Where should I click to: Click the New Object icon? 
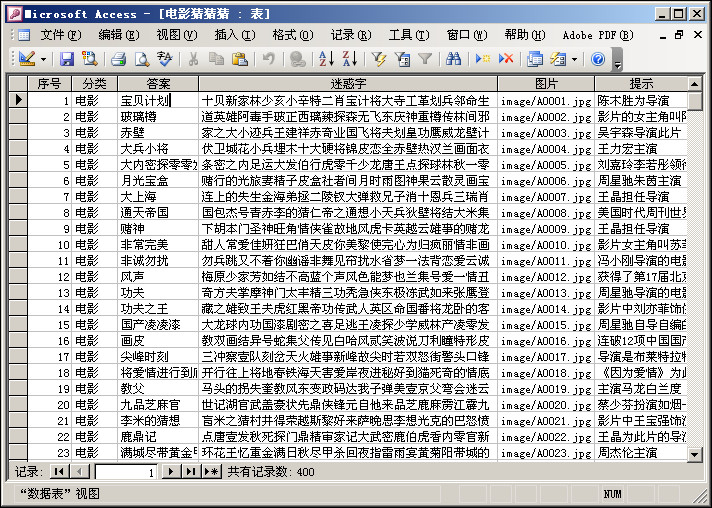[x=558, y=59]
